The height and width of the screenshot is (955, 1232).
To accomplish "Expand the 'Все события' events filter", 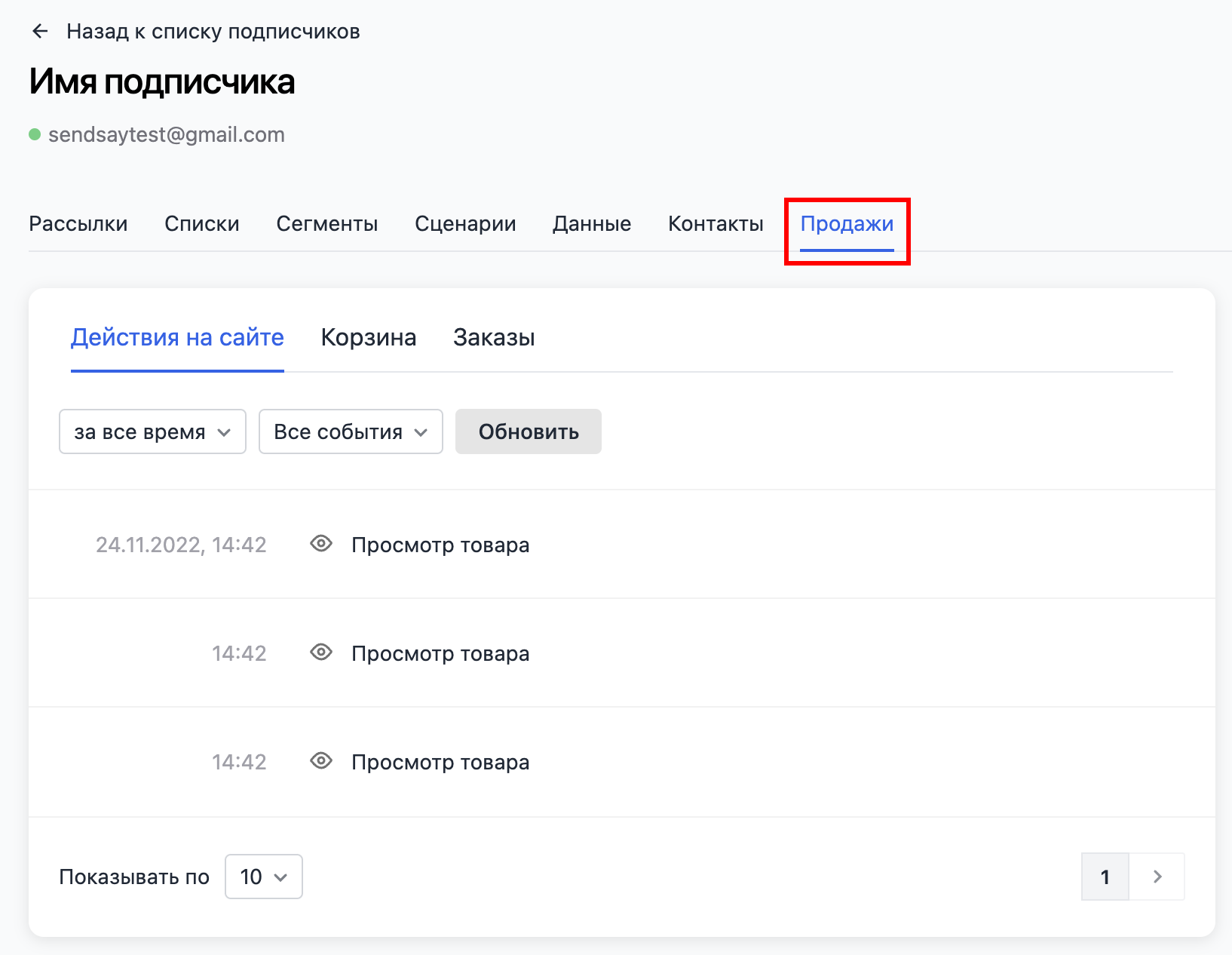I will pos(351,431).
